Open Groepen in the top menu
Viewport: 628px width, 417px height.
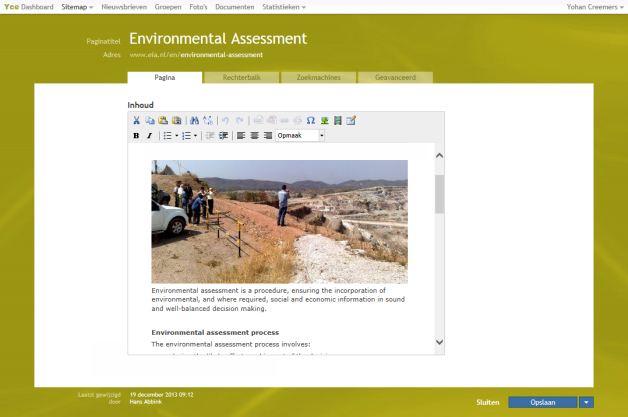tap(168, 7)
